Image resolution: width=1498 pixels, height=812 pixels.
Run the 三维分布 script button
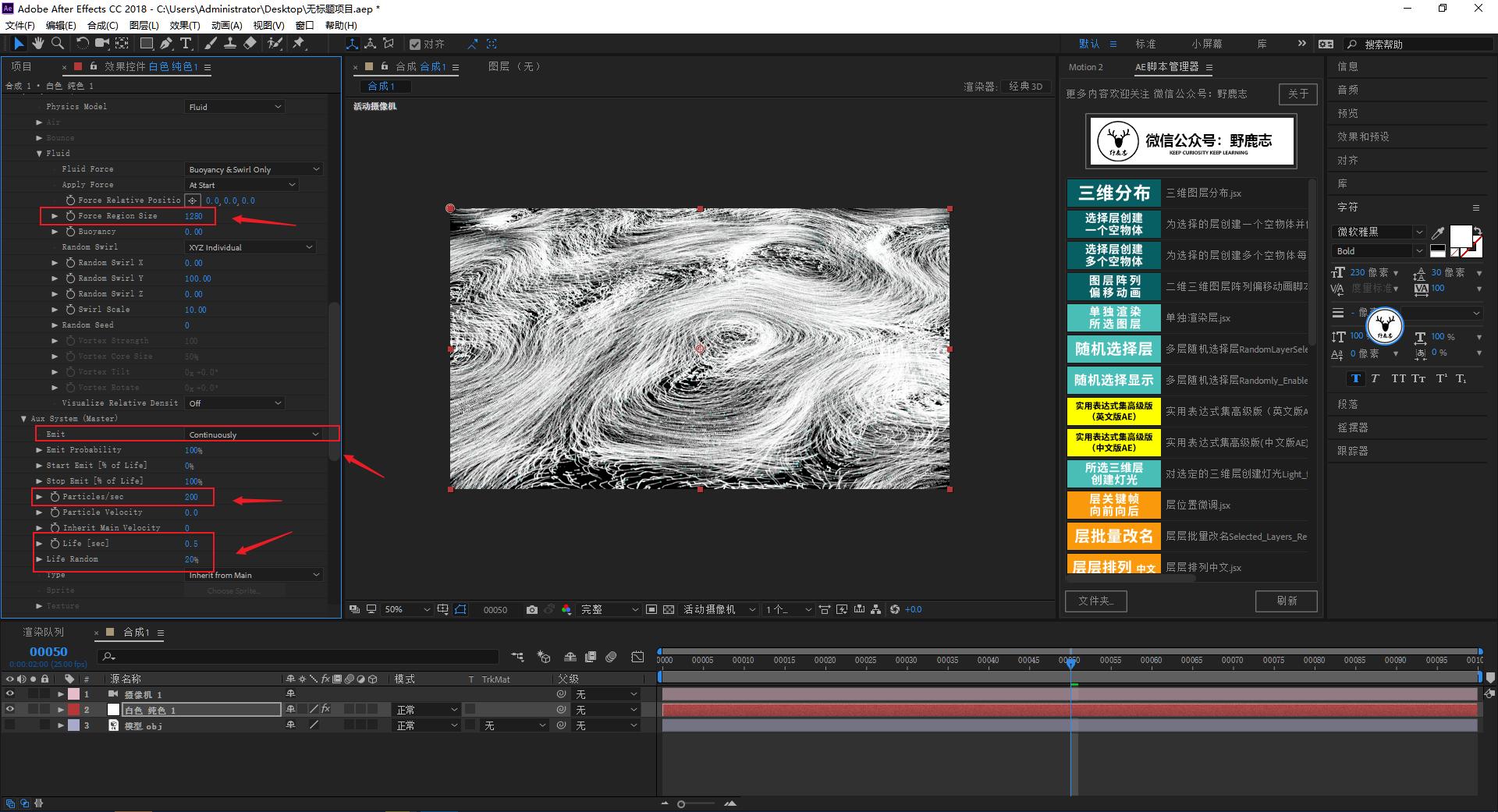point(1113,193)
